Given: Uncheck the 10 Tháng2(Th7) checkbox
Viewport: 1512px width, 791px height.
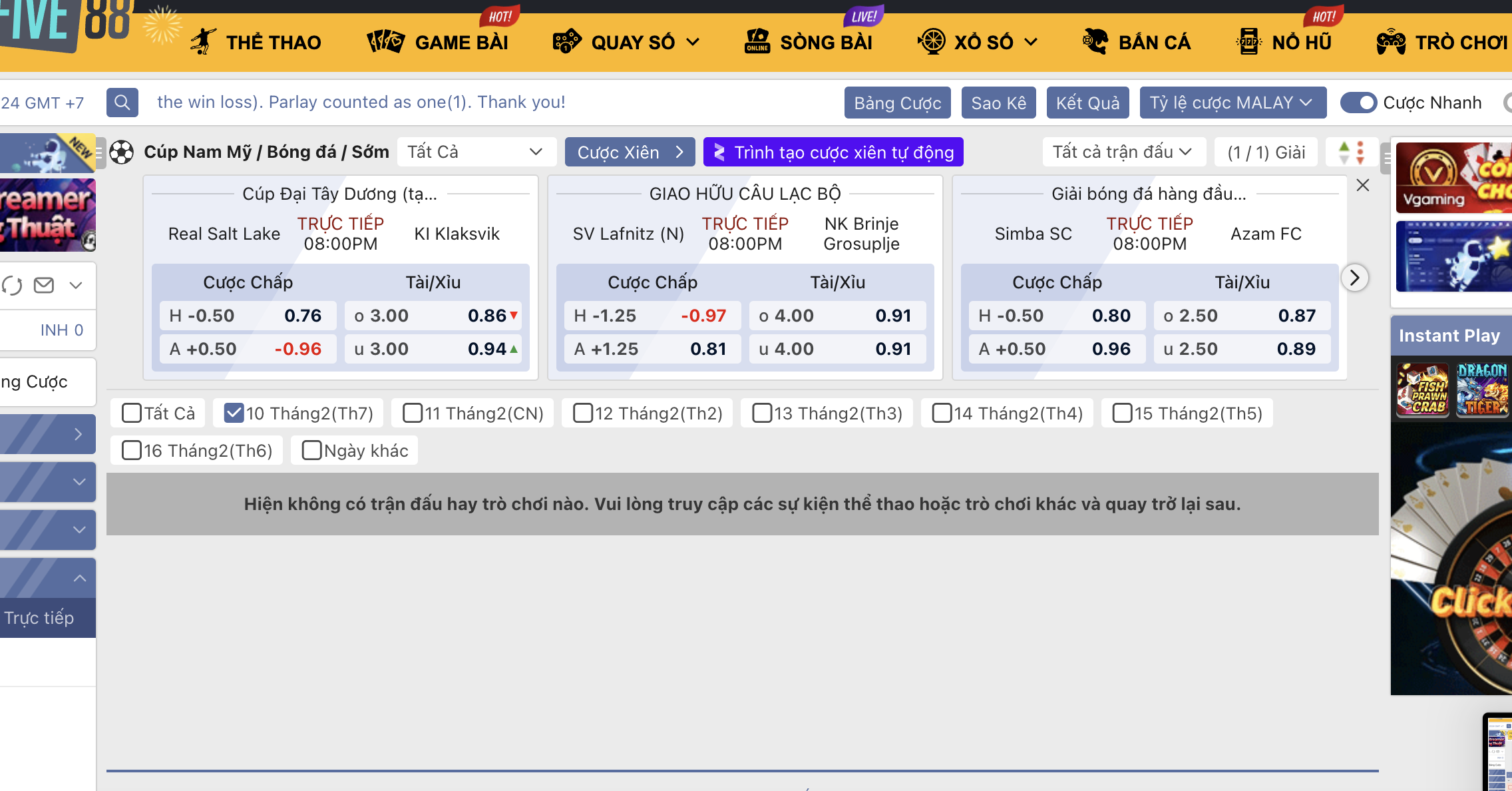Looking at the screenshot, I should click(x=234, y=413).
